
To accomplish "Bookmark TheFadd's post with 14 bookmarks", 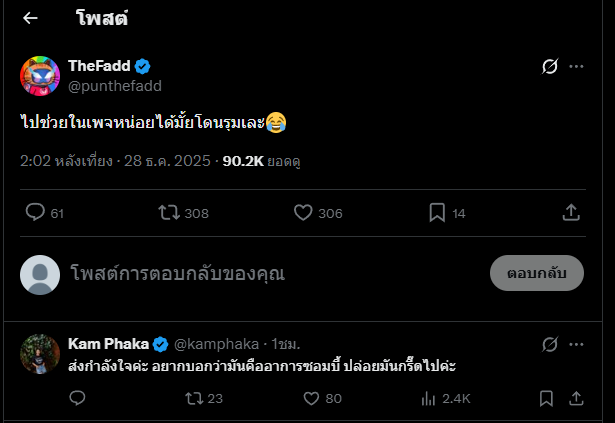I will 437,212.
